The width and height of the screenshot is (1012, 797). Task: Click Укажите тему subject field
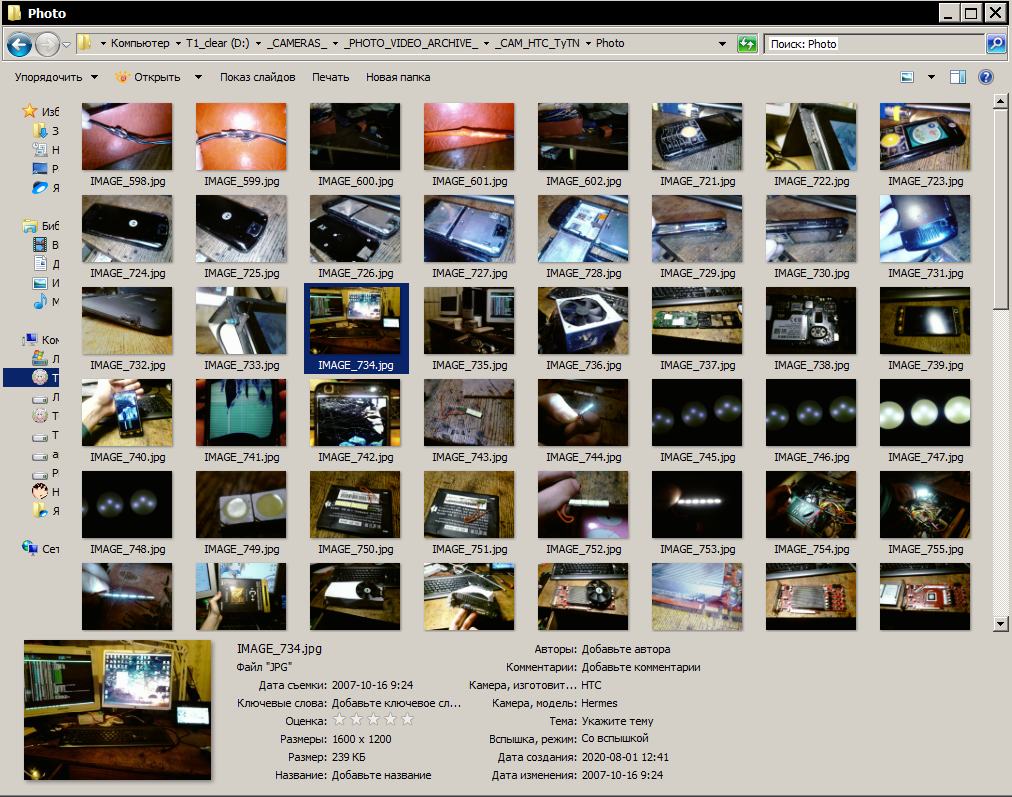click(x=618, y=721)
